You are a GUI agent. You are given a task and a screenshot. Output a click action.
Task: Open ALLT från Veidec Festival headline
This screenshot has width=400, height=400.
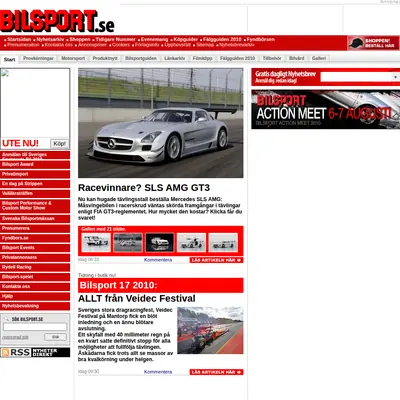click(x=137, y=298)
